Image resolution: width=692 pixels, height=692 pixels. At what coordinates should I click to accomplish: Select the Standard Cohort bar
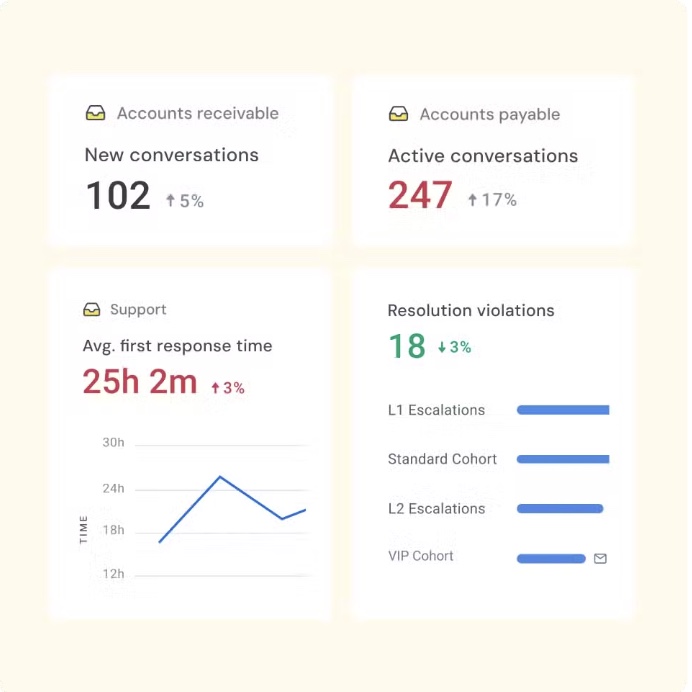click(562, 459)
